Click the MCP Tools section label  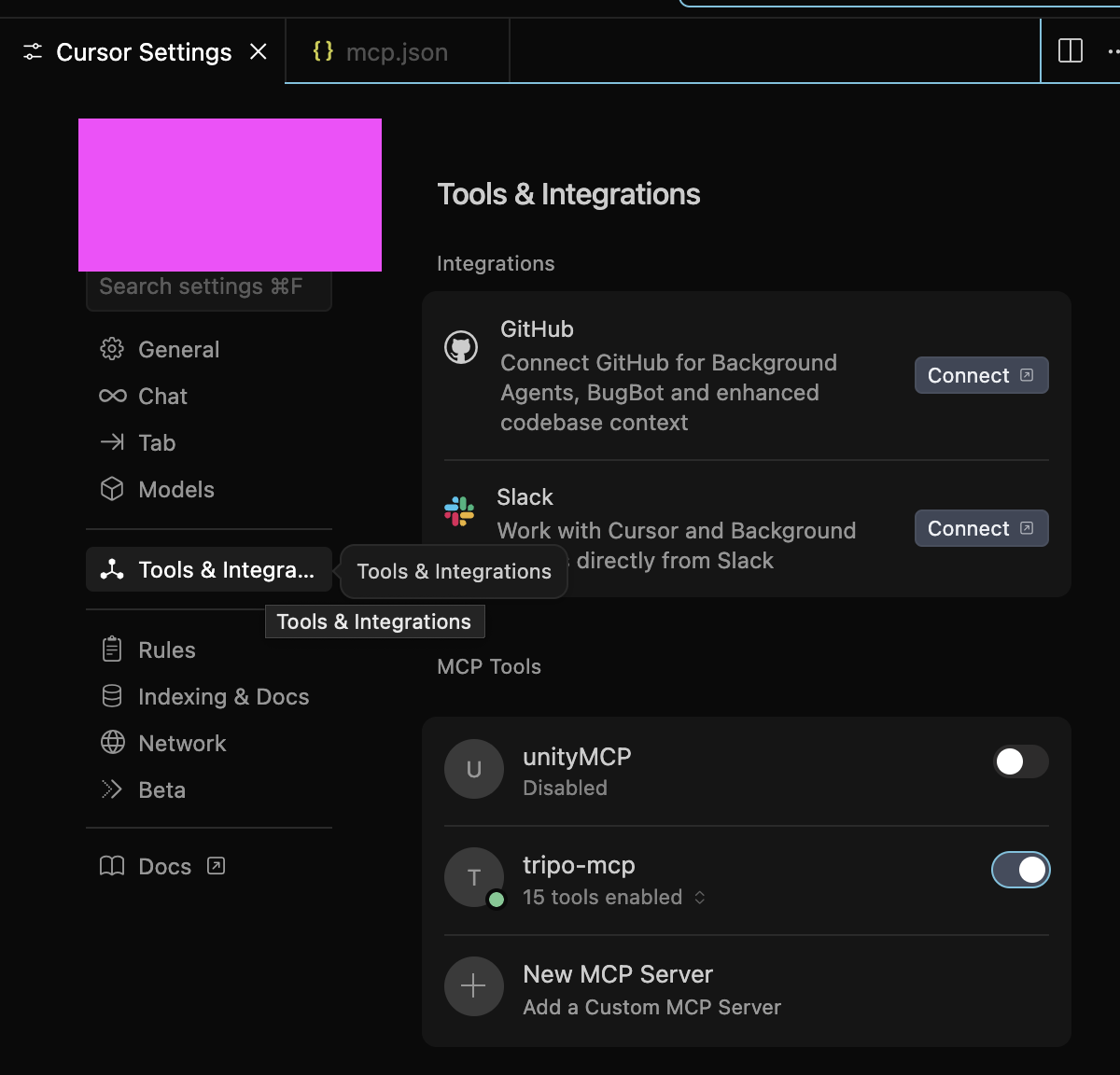[x=489, y=666]
